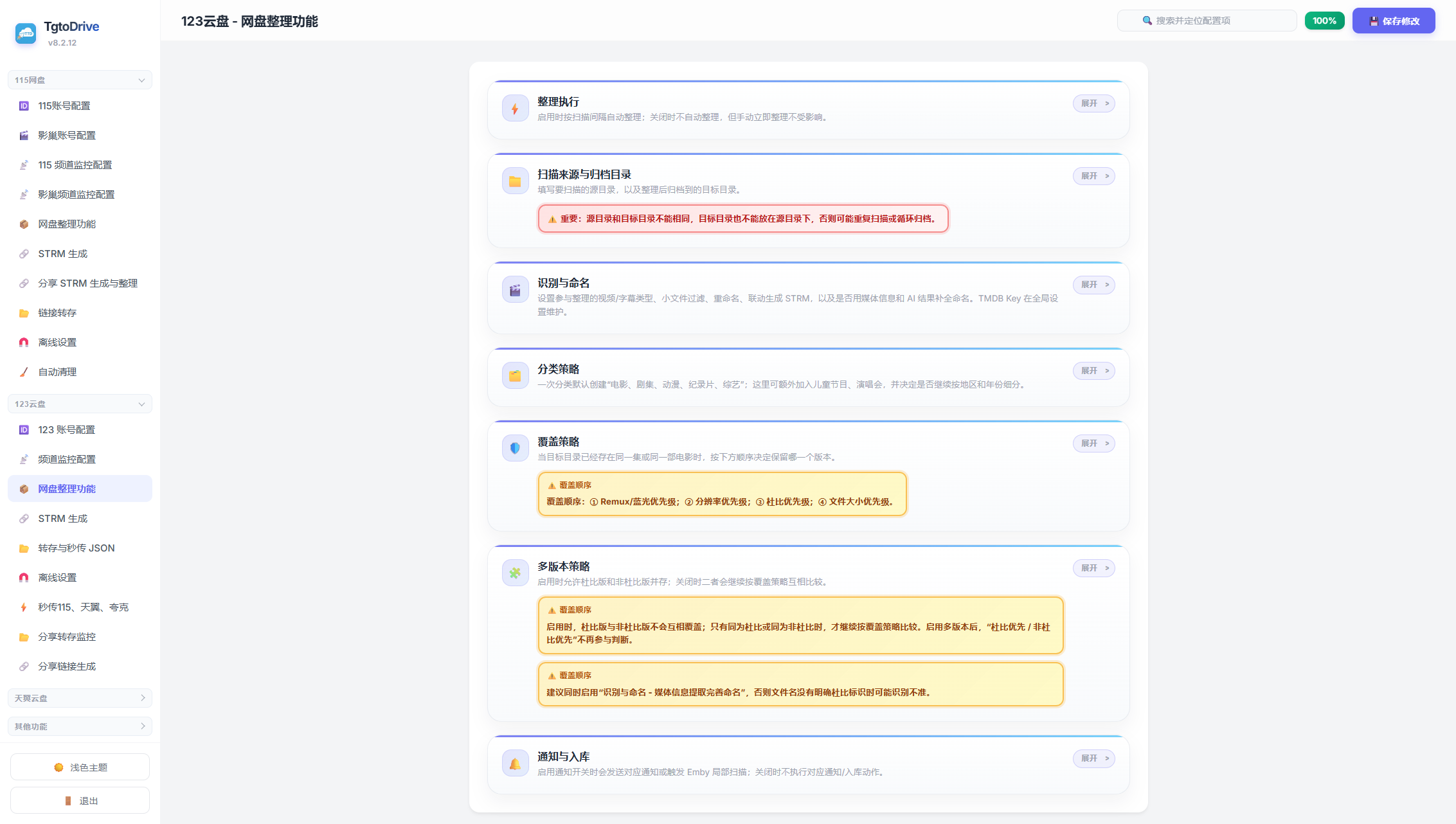1456x824 pixels.
Task: Click the ID icon beside 123 账号配置
Action: point(24,430)
